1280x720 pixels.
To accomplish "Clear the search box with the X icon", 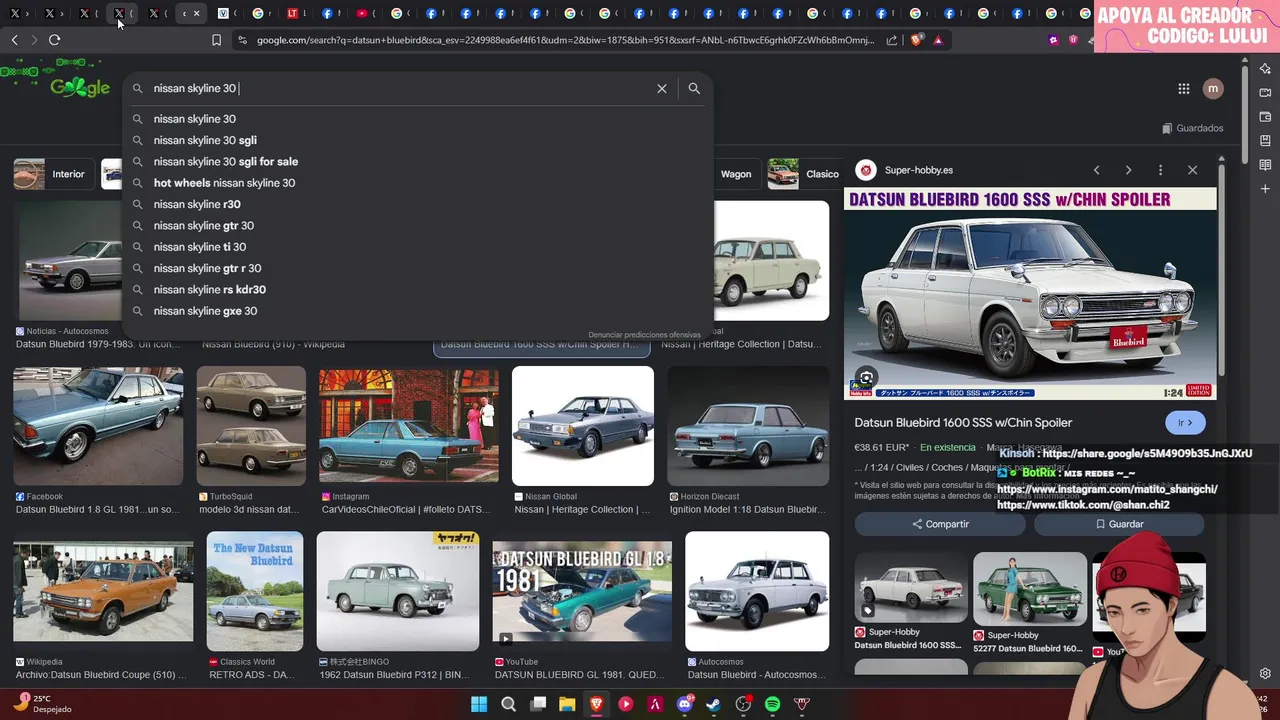I will click(x=662, y=88).
